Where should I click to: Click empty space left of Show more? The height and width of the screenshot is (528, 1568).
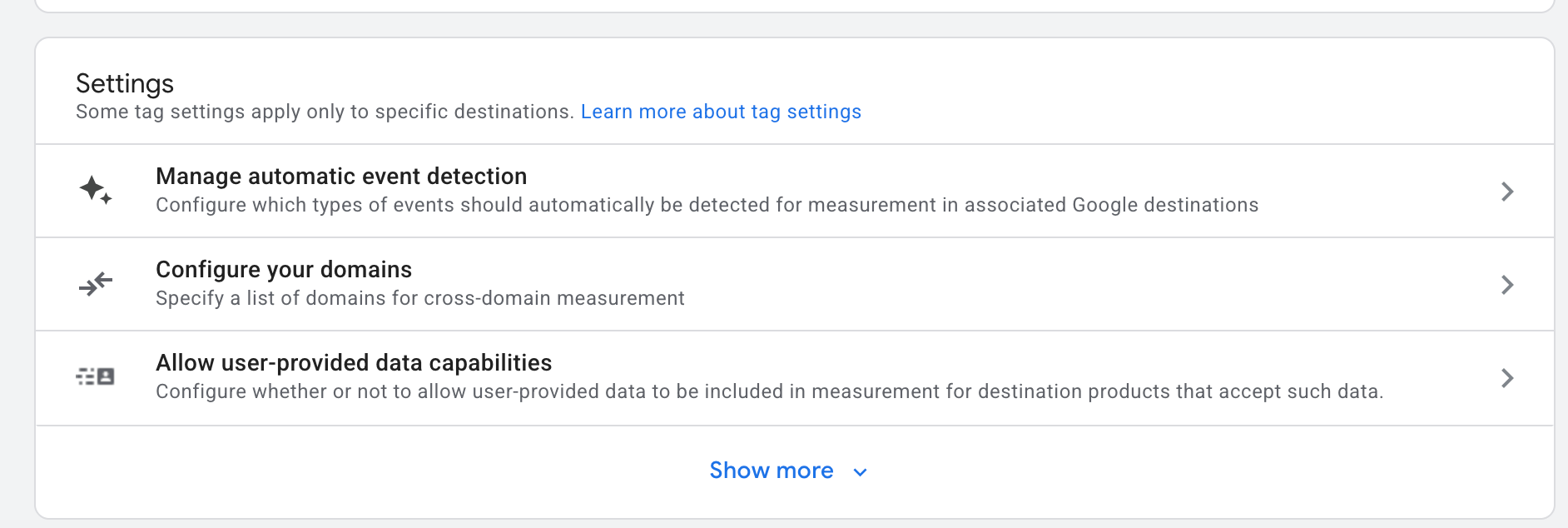tap(375, 471)
